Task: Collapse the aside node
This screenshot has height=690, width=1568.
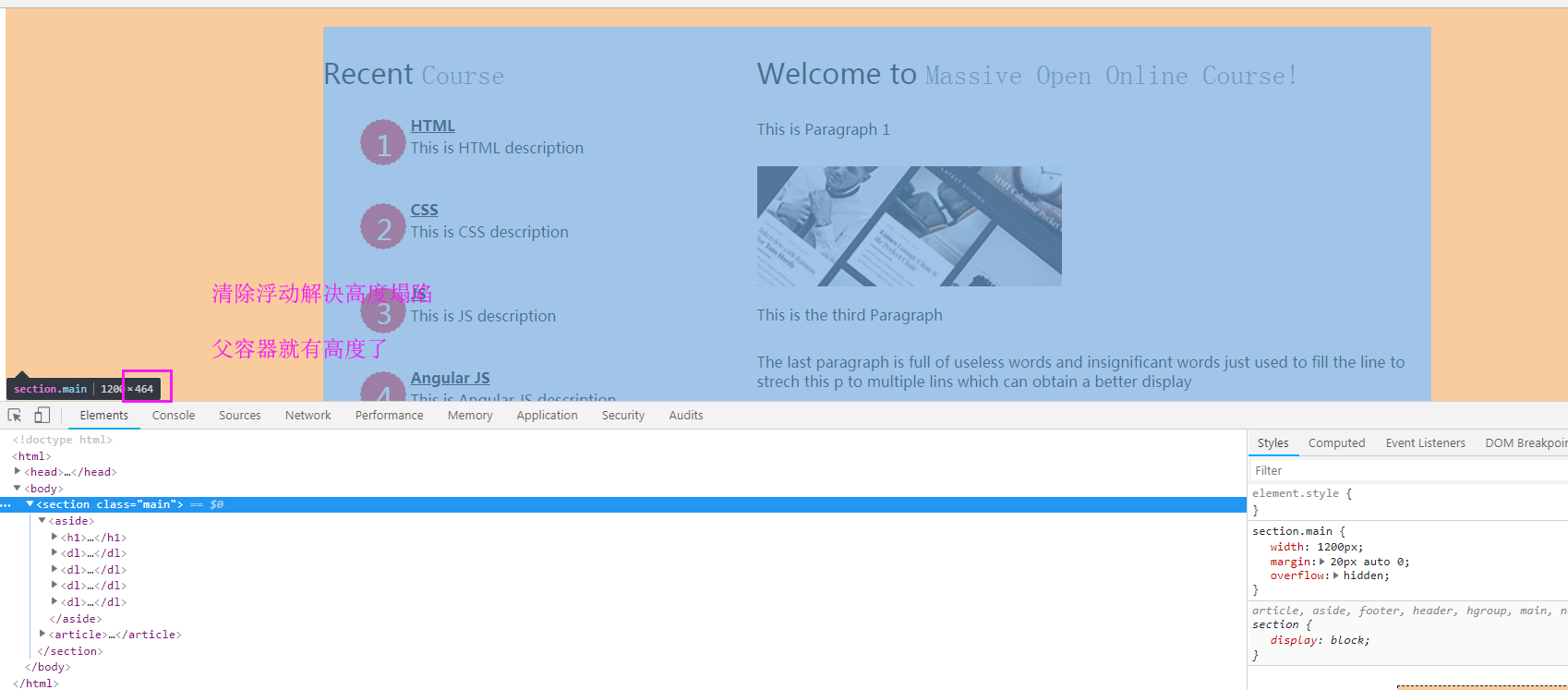Action: [42, 521]
